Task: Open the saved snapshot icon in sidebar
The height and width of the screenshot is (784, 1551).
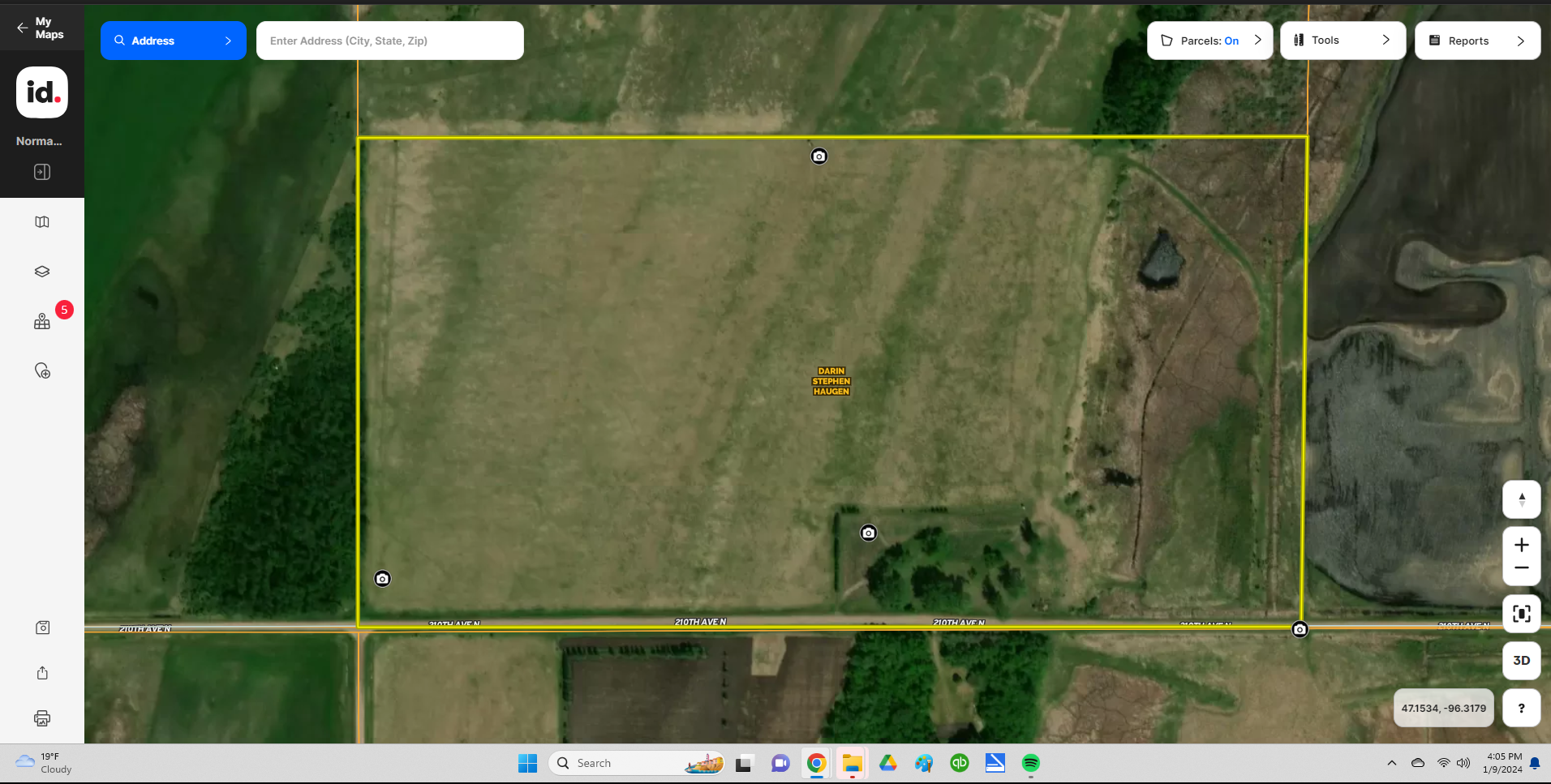Action: [42, 628]
